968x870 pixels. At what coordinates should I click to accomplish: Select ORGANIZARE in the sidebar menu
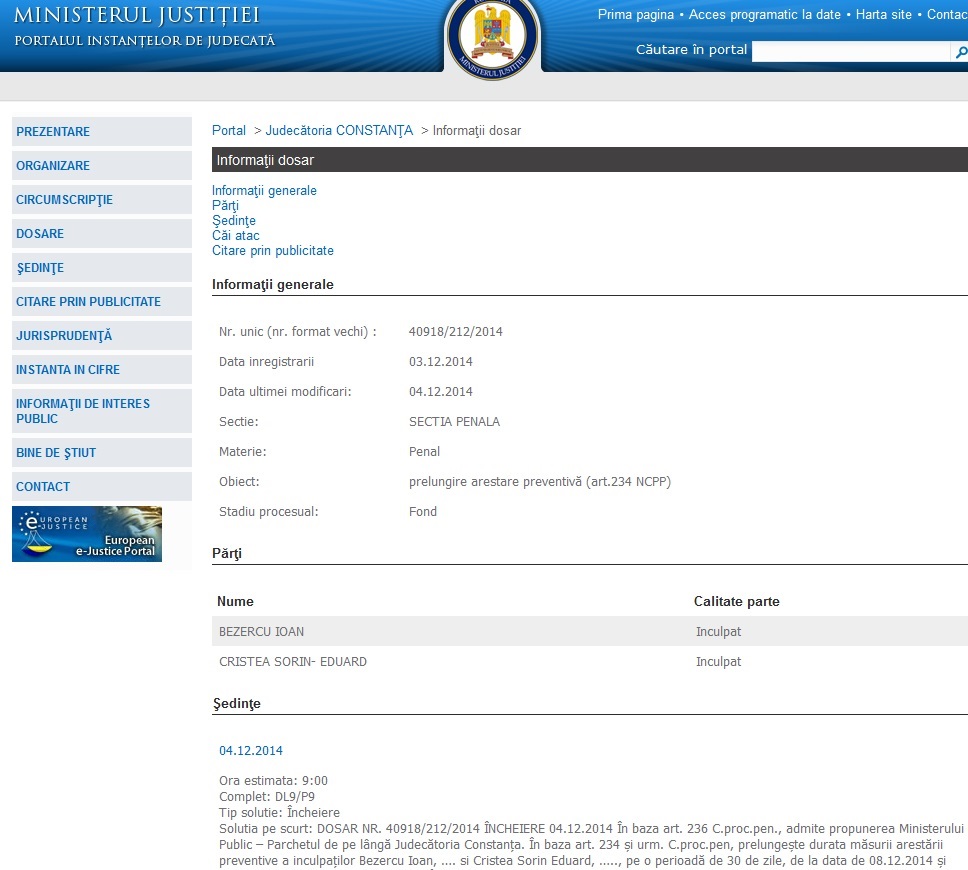(x=102, y=165)
